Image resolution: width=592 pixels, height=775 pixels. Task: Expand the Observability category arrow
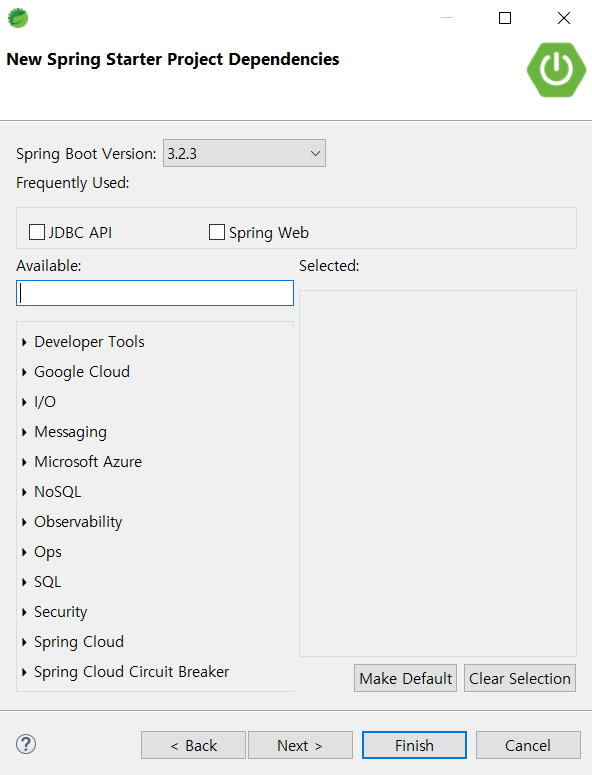click(24, 522)
